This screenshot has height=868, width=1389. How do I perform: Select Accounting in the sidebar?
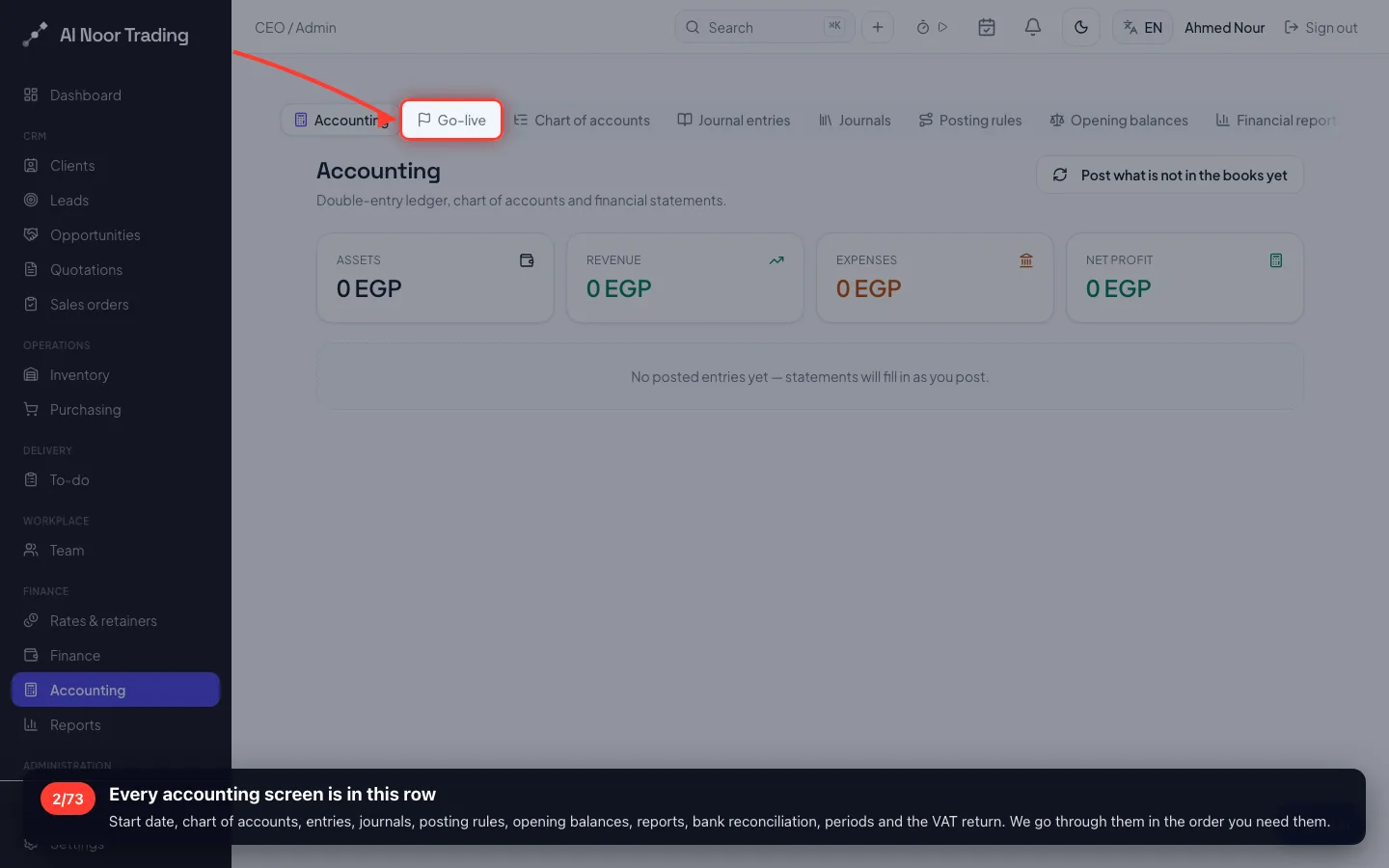tap(116, 690)
